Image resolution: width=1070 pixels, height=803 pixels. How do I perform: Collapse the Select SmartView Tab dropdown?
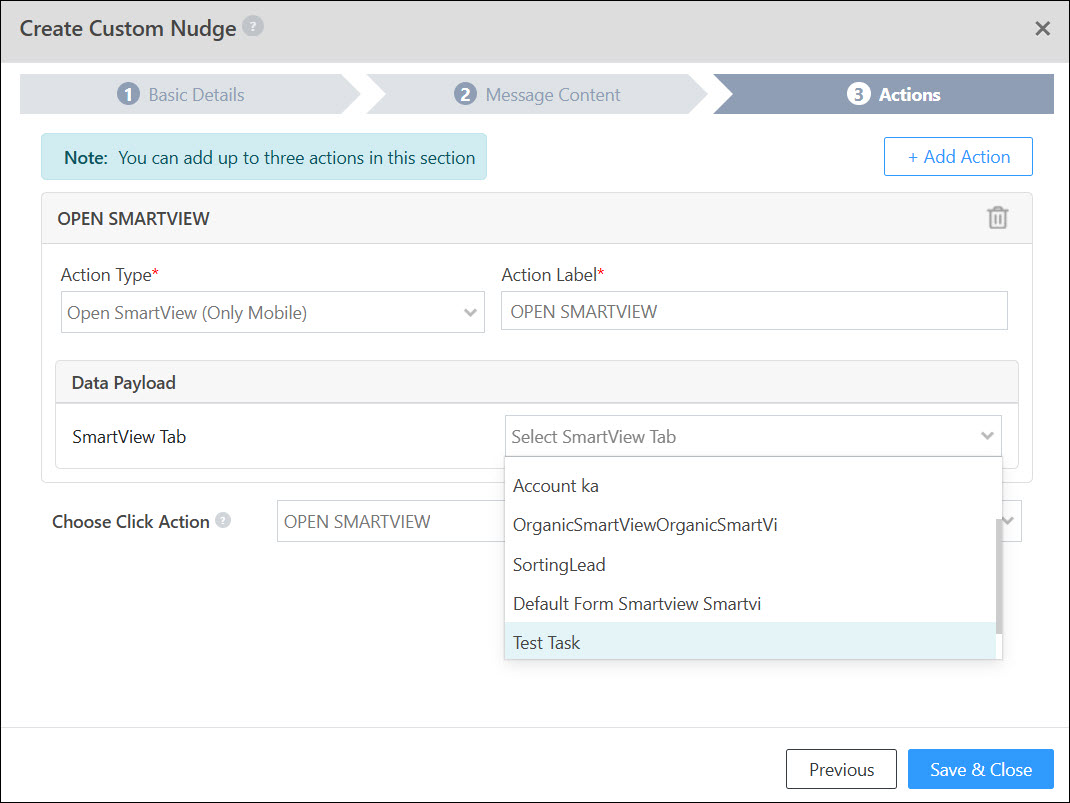(753, 436)
